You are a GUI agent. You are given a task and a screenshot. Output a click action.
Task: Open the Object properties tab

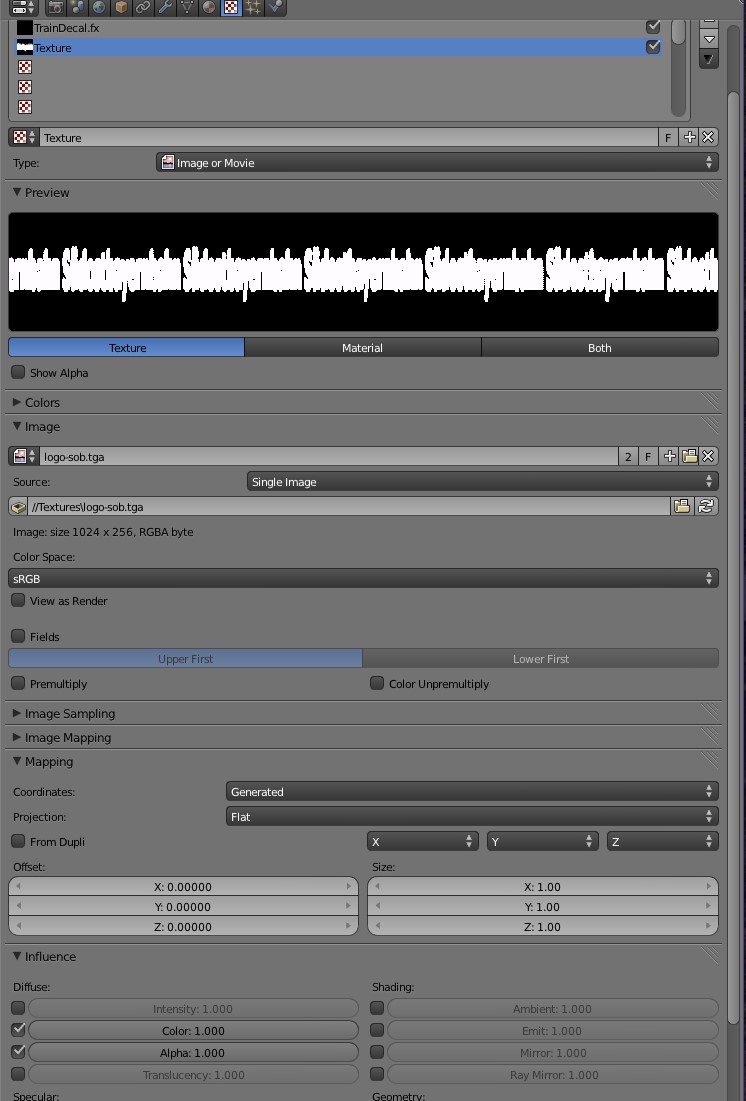[x=121, y=8]
